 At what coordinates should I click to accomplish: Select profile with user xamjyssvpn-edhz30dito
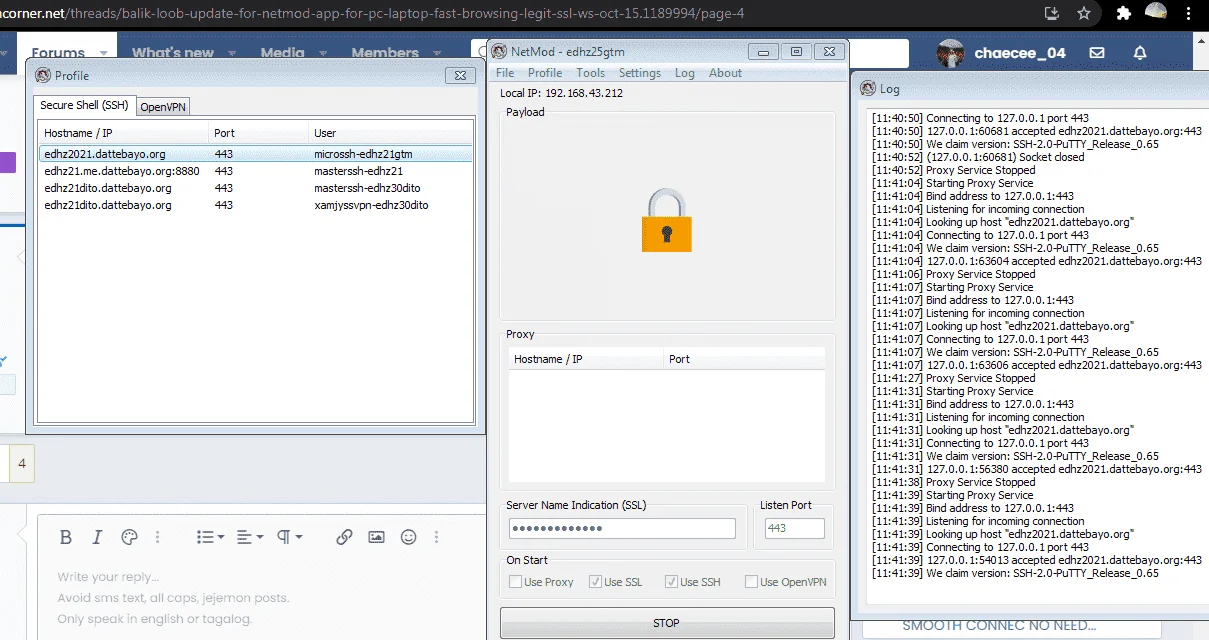click(x=255, y=205)
